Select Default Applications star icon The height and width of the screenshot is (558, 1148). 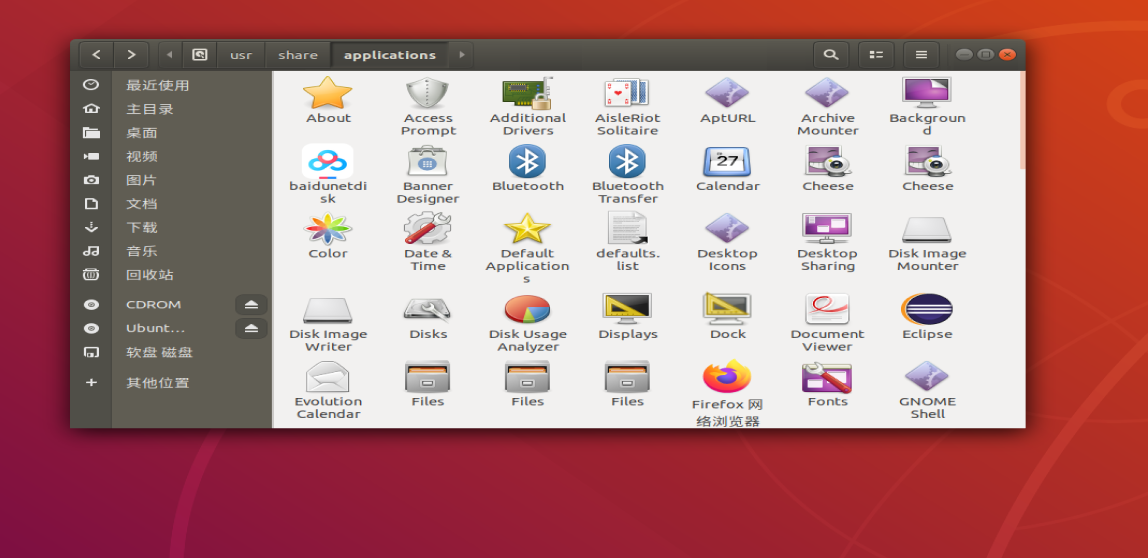(x=527, y=228)
